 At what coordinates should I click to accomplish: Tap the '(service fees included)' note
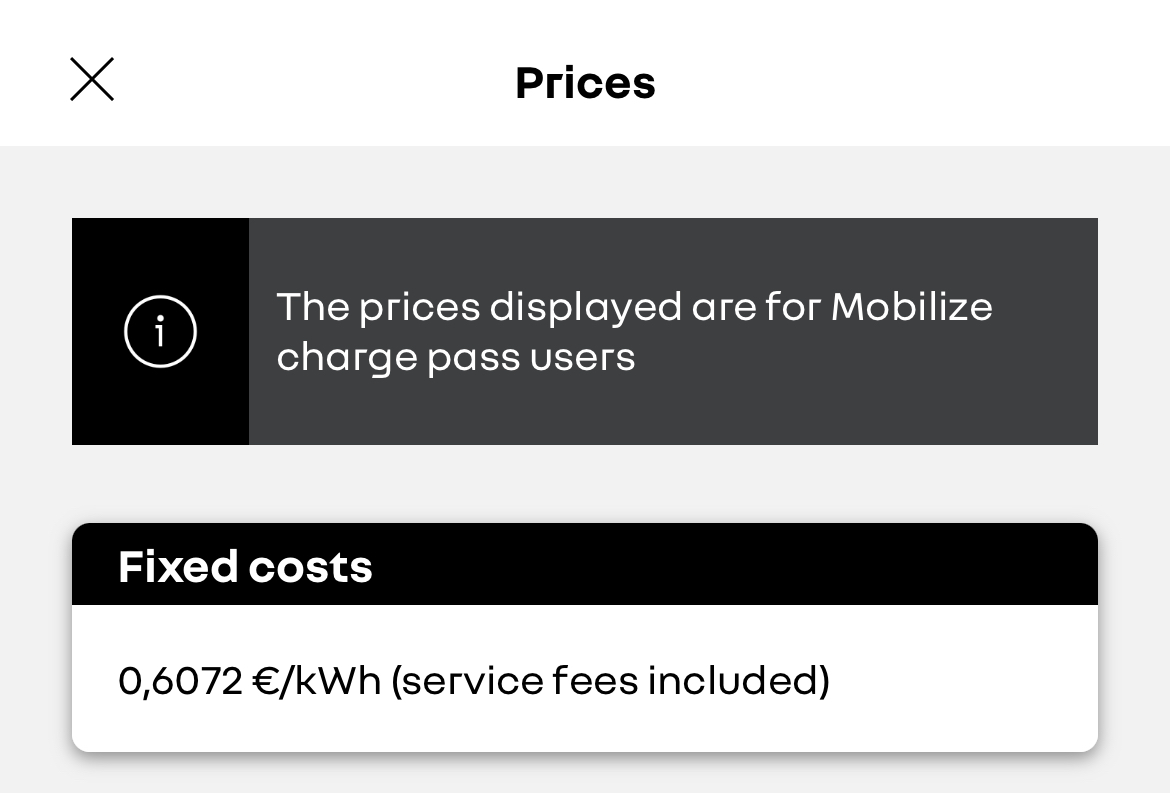610,680
